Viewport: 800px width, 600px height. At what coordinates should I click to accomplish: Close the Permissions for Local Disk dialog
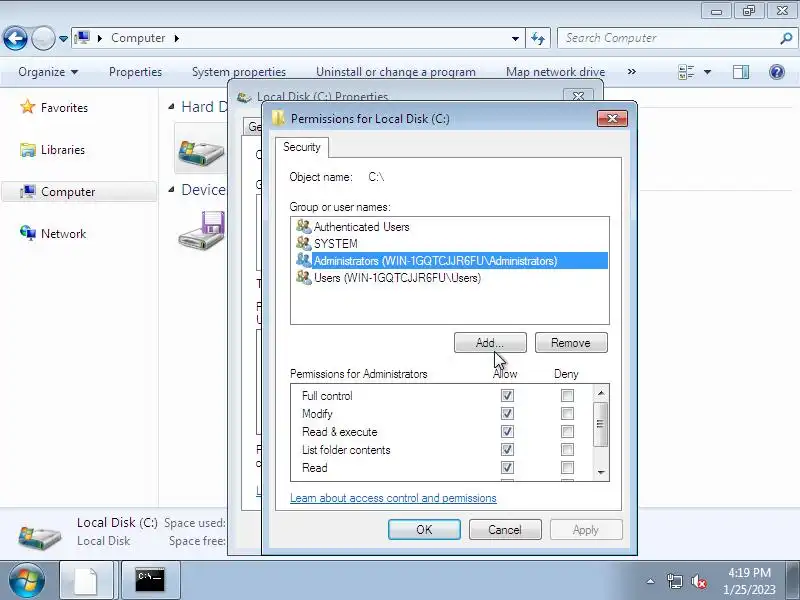coord(612,118)
